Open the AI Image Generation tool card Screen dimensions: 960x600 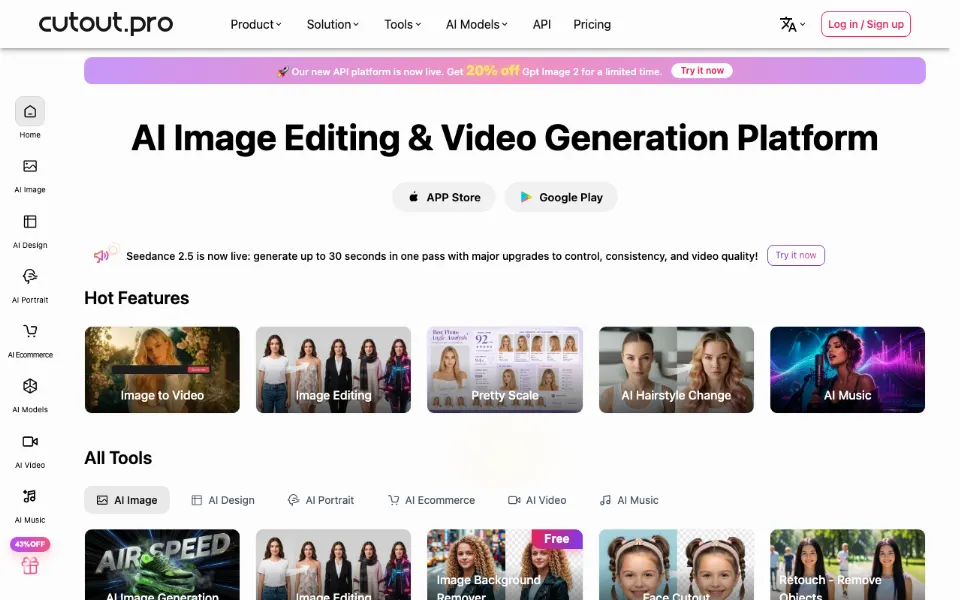pos(162,564)
